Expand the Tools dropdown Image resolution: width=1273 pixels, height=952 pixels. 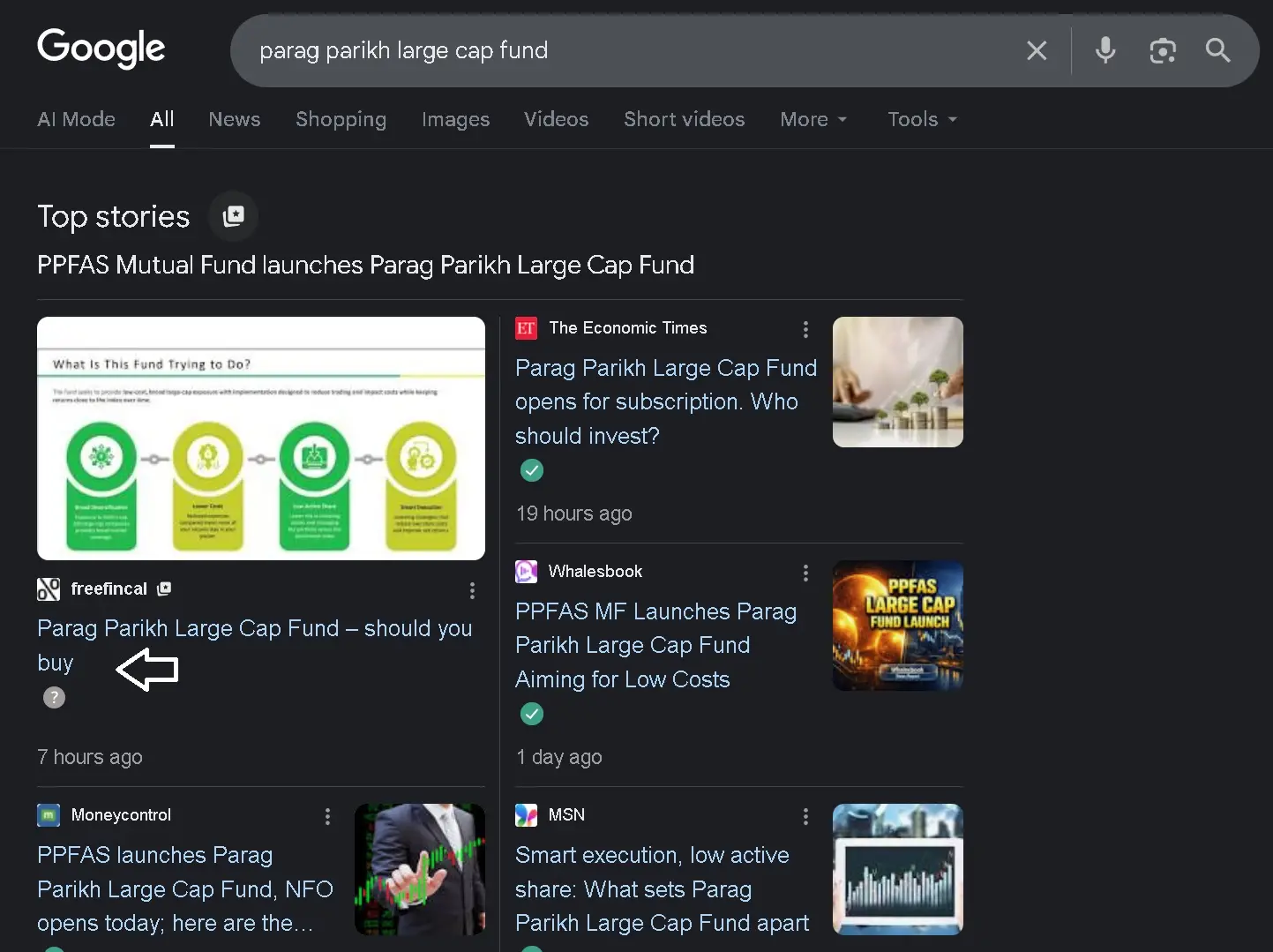coord(922,119)
